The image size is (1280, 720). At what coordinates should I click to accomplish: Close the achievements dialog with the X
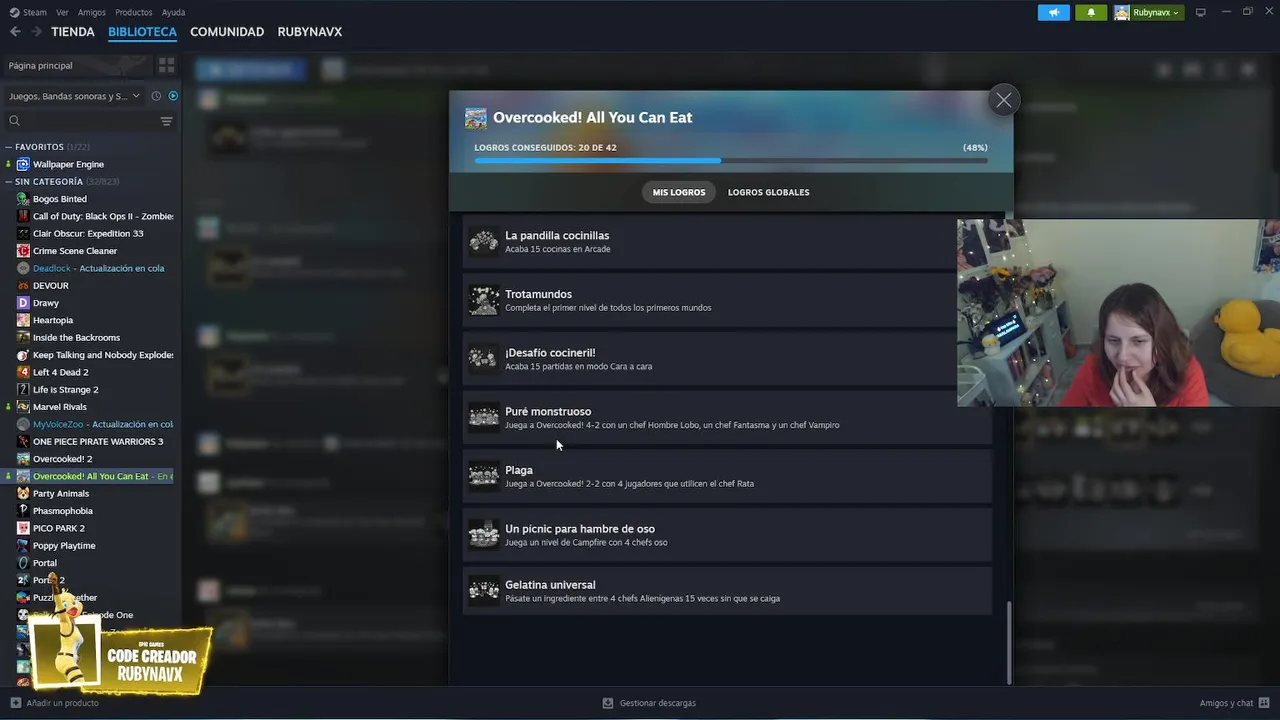(x=1003, y=100)
